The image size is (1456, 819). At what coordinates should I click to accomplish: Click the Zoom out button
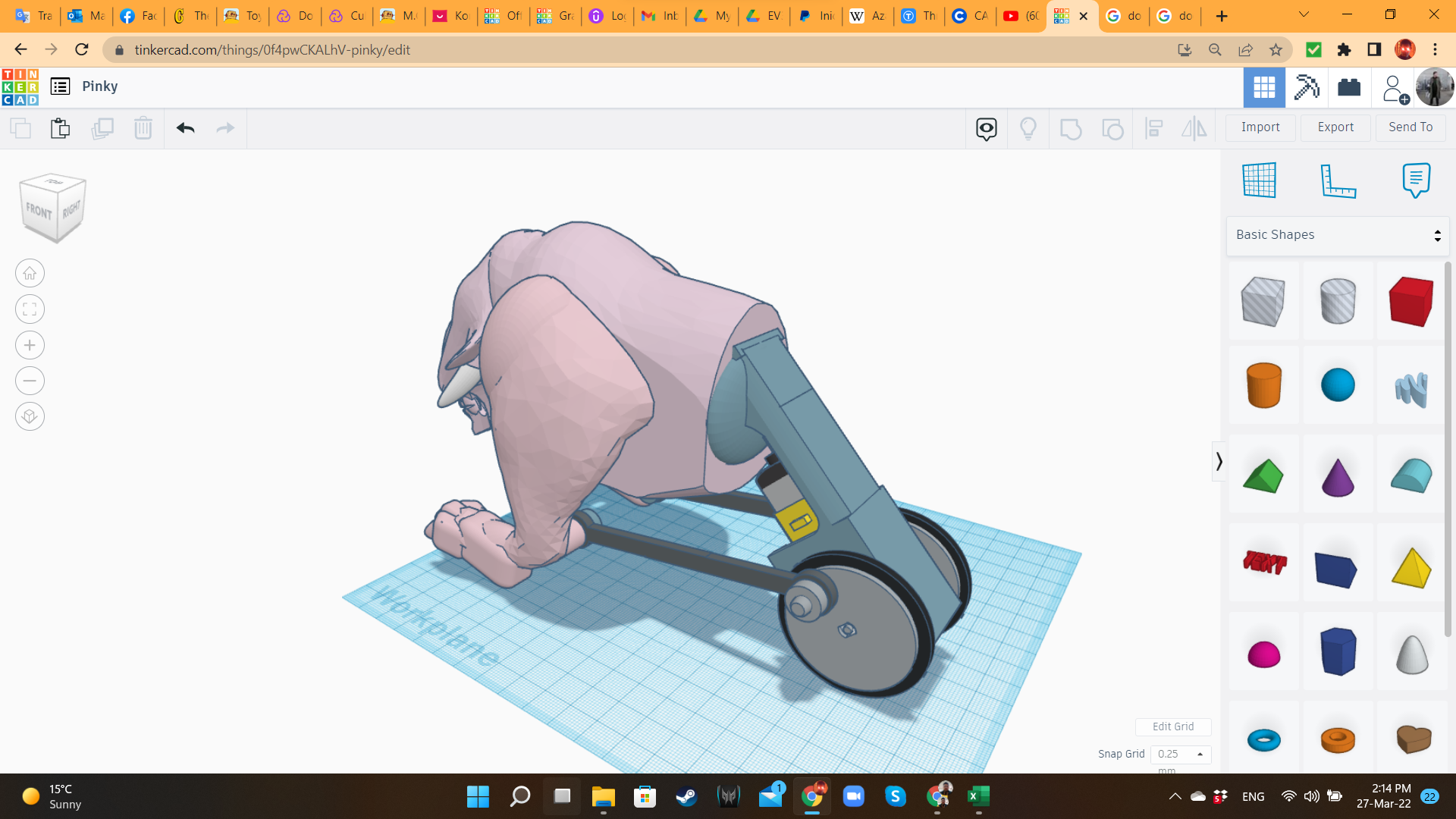pos(30,381)
